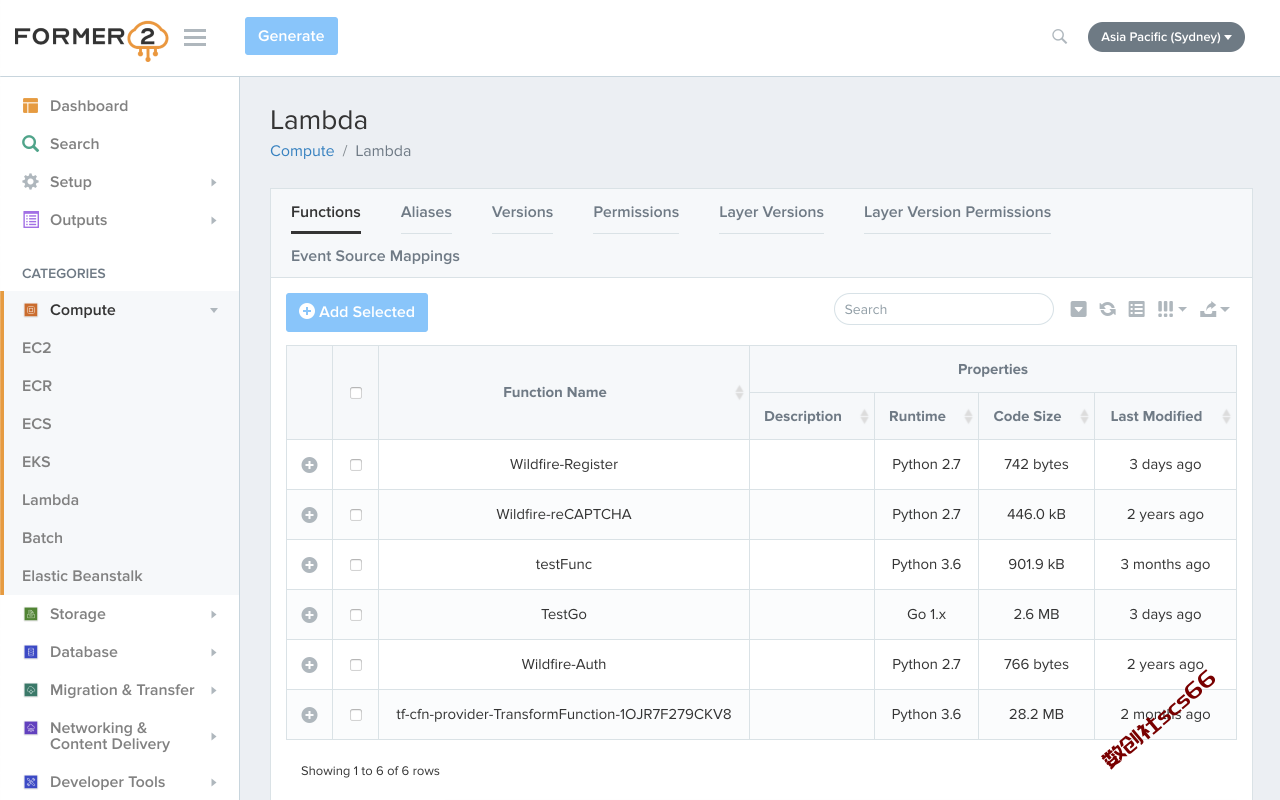Image resolution: width=1280 pixels, height=800 pixels.
Task: Sort by Last Modified column header
Action: 1166,416
